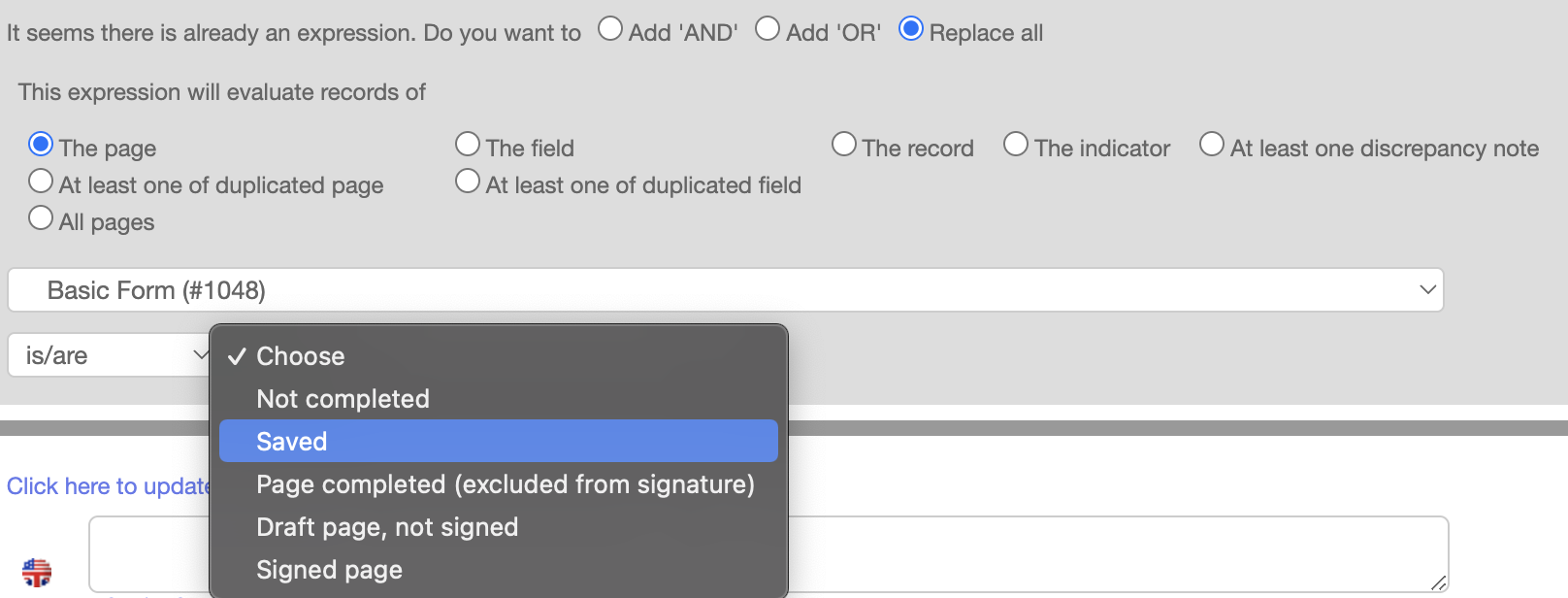The height and width of the screenshot is (598, 1568).
Task: Choose At least one of duplicated field
Action: coord(468,182)
